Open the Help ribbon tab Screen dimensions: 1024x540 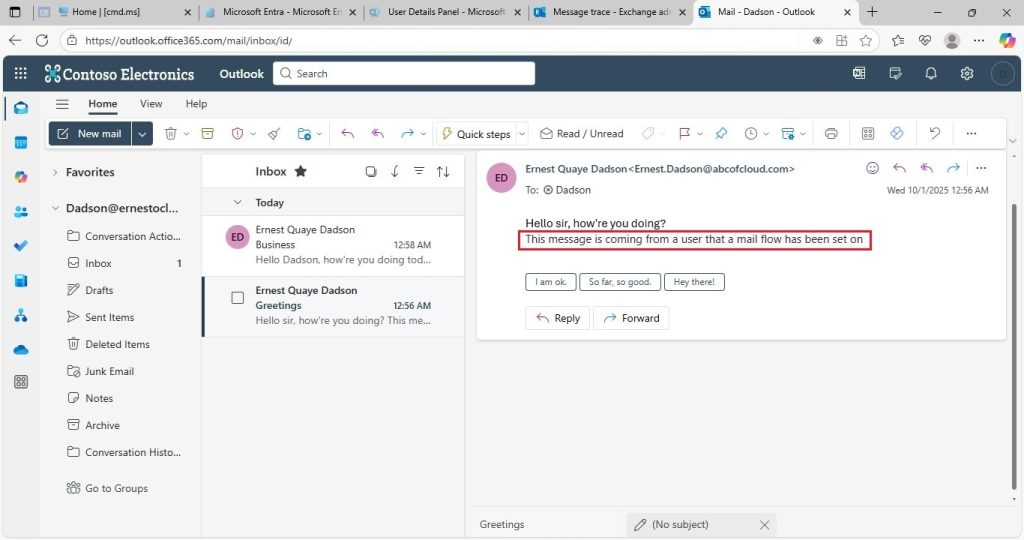coord(196,104)
